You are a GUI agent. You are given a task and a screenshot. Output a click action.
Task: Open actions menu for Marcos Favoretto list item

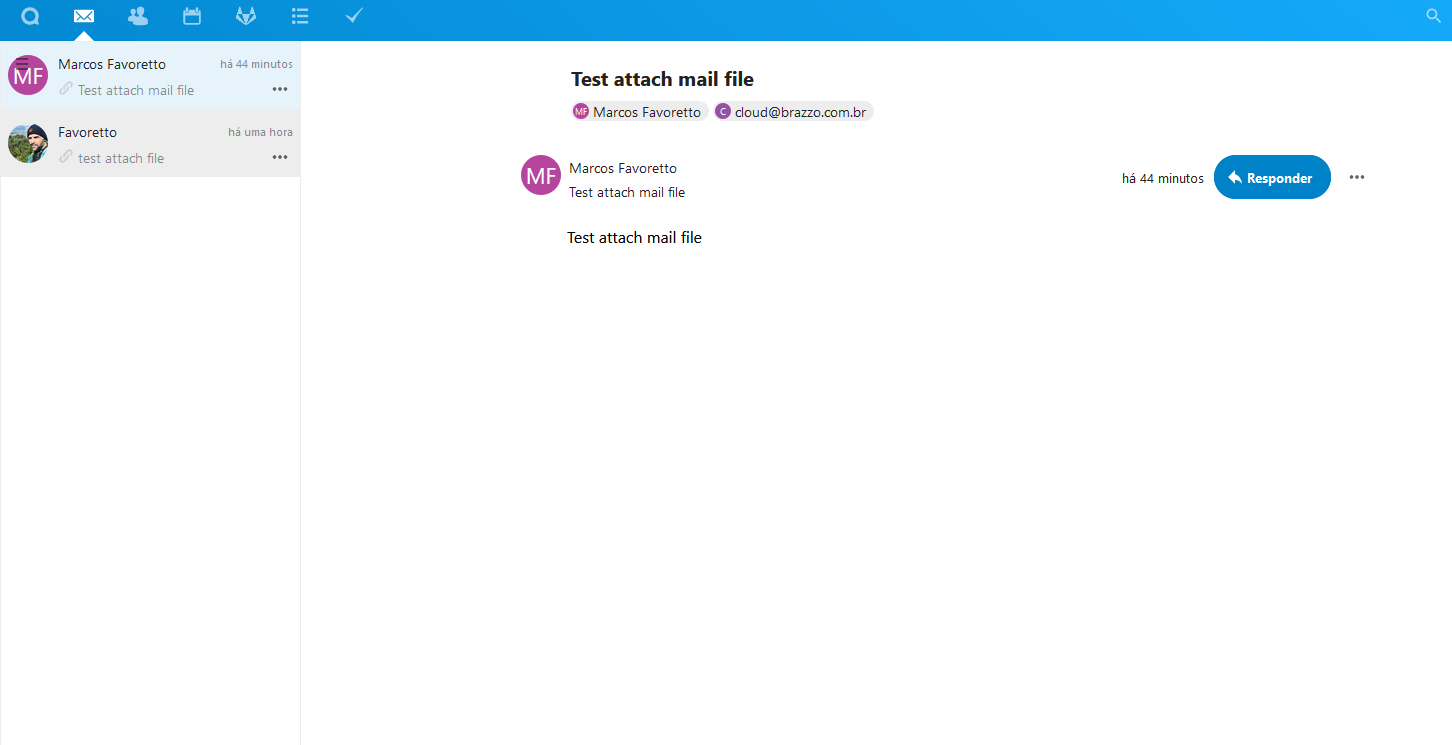tap(280, 89)
